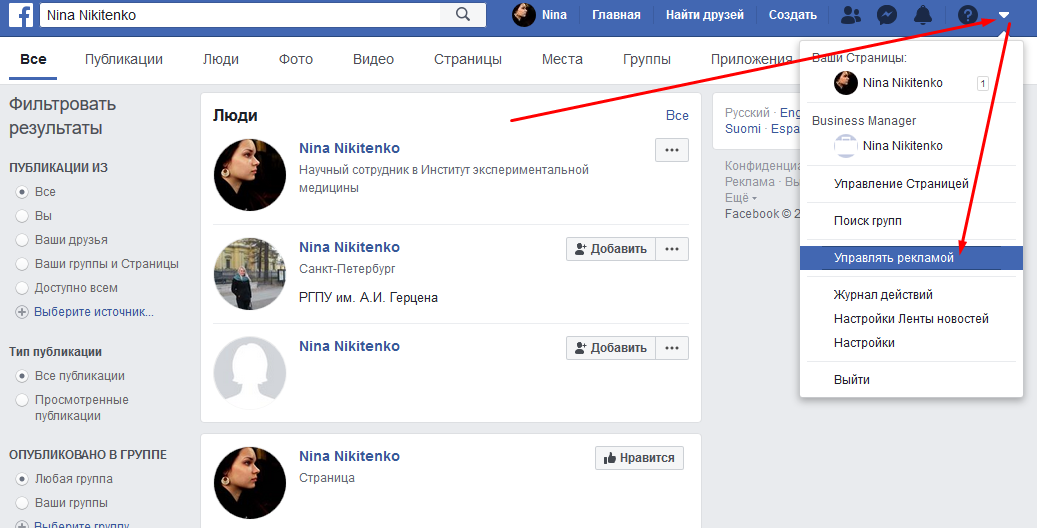Viewport: 1037px width, 528px height.
Task: Click the Санкт-Петербург Nina Nikitenko photo
Action: [250, 274]
